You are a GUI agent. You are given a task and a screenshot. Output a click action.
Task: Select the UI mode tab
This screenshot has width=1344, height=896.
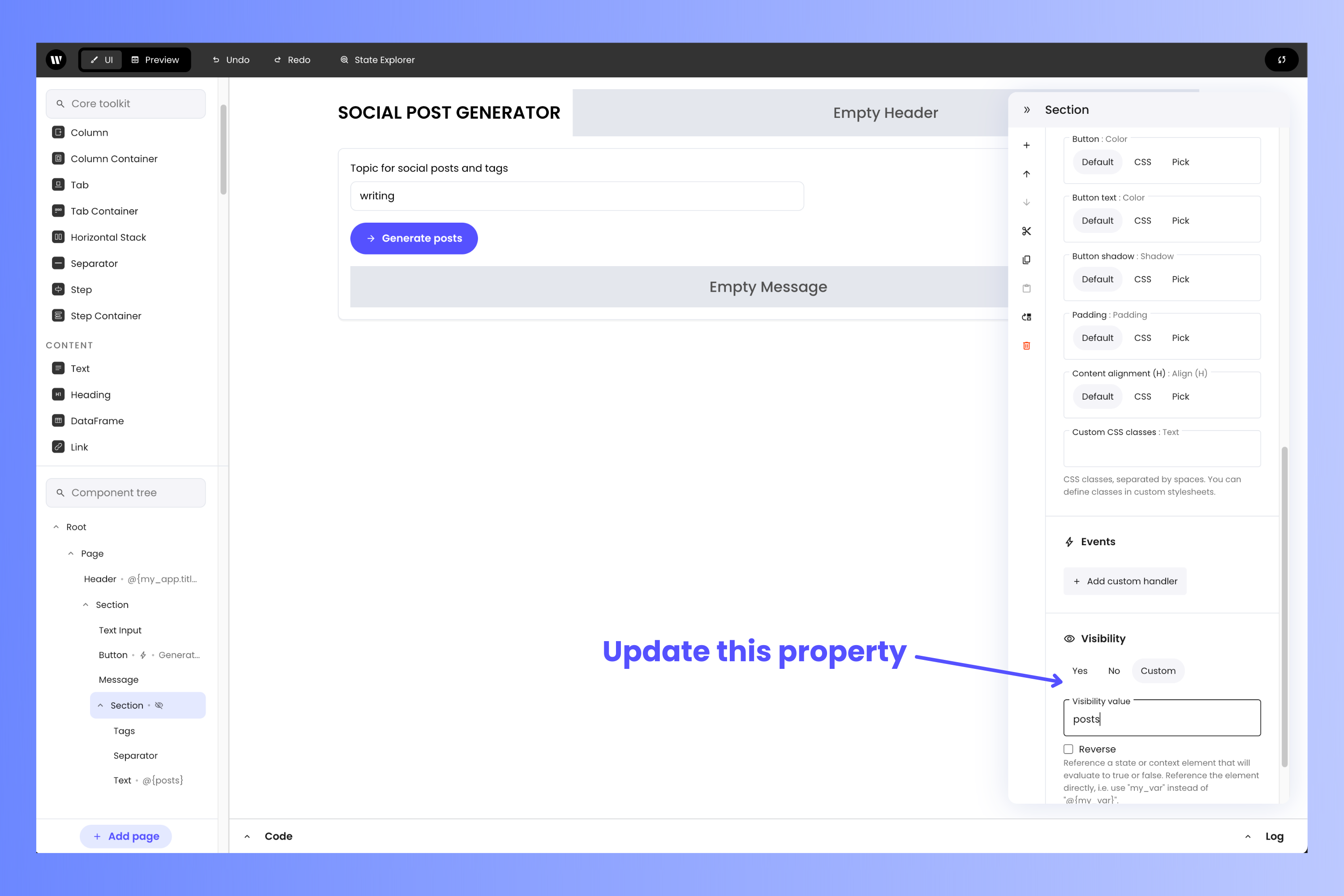(x=101, y=60)
